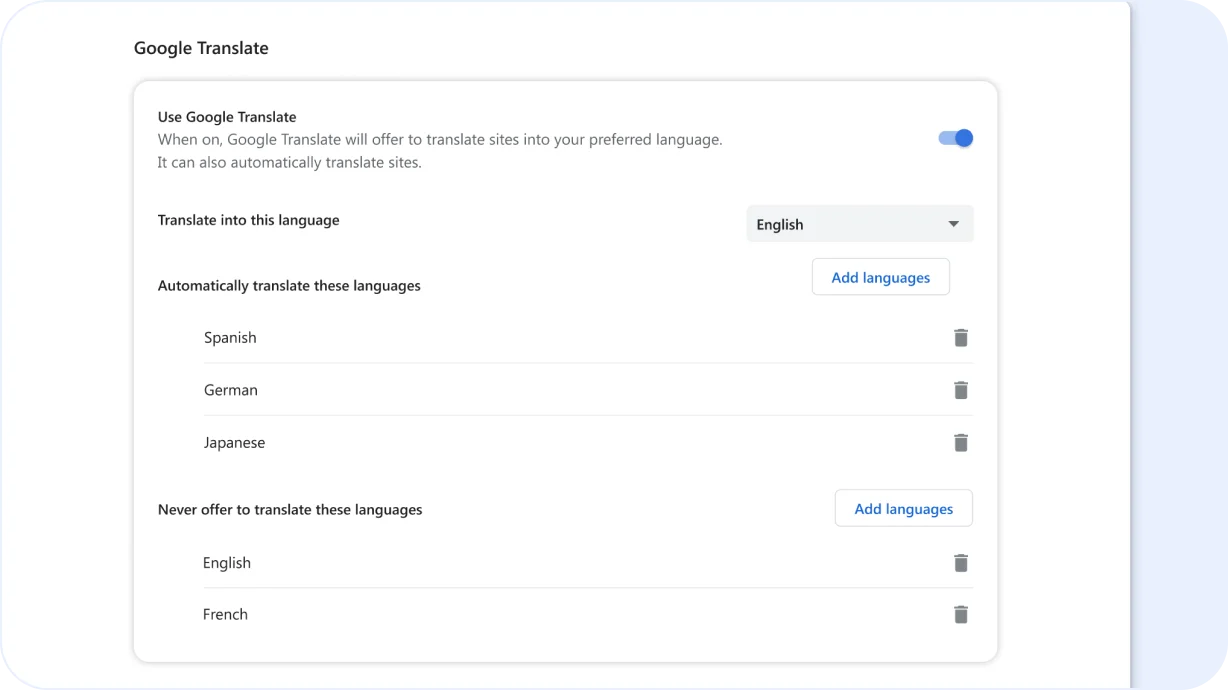The height and width of the screenshot is (690, 1228).
Task: Click the delete icon beside German
Action: [x=961, y=390]
